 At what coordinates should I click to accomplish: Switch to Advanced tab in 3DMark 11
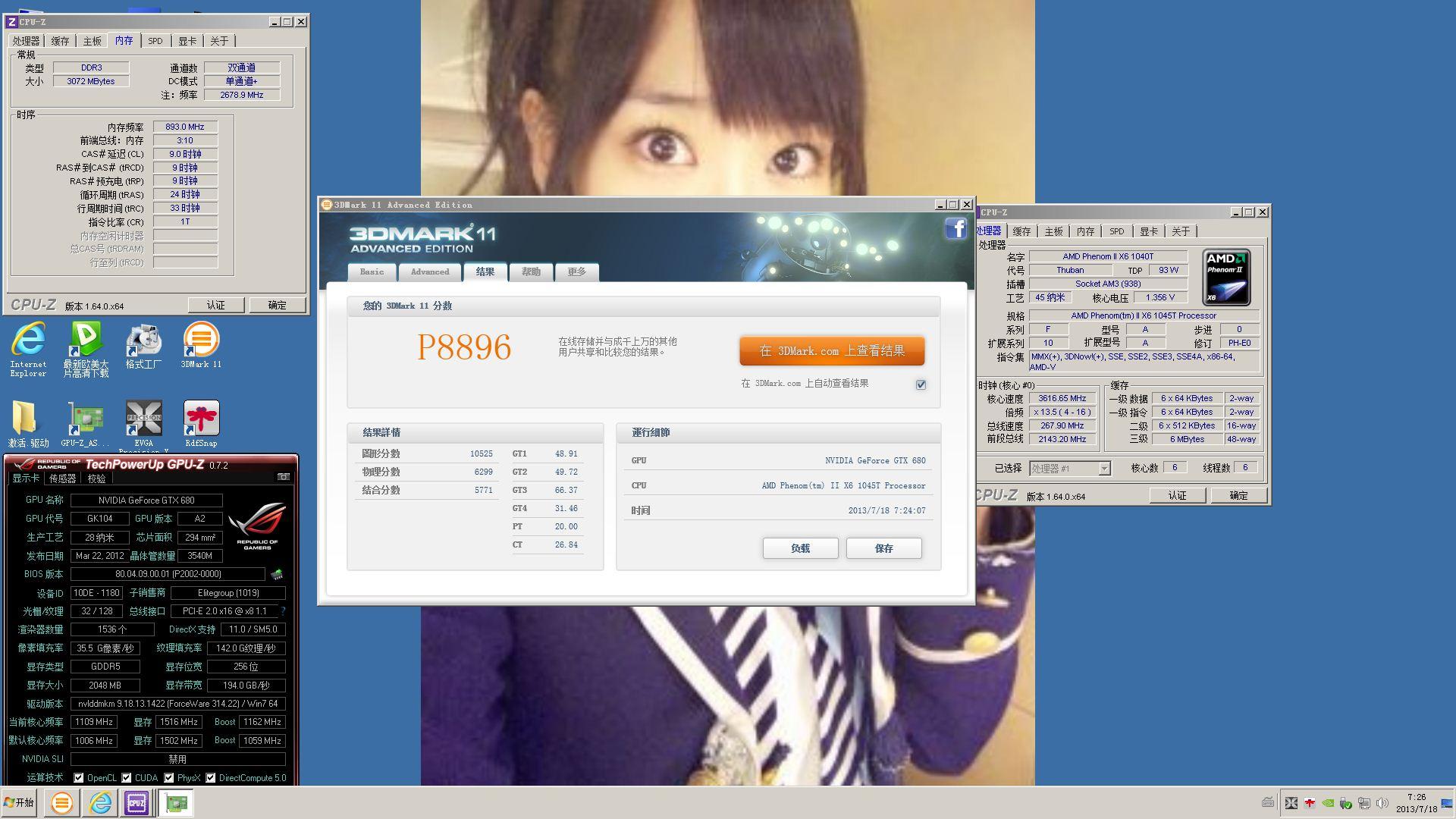[430, 271]
